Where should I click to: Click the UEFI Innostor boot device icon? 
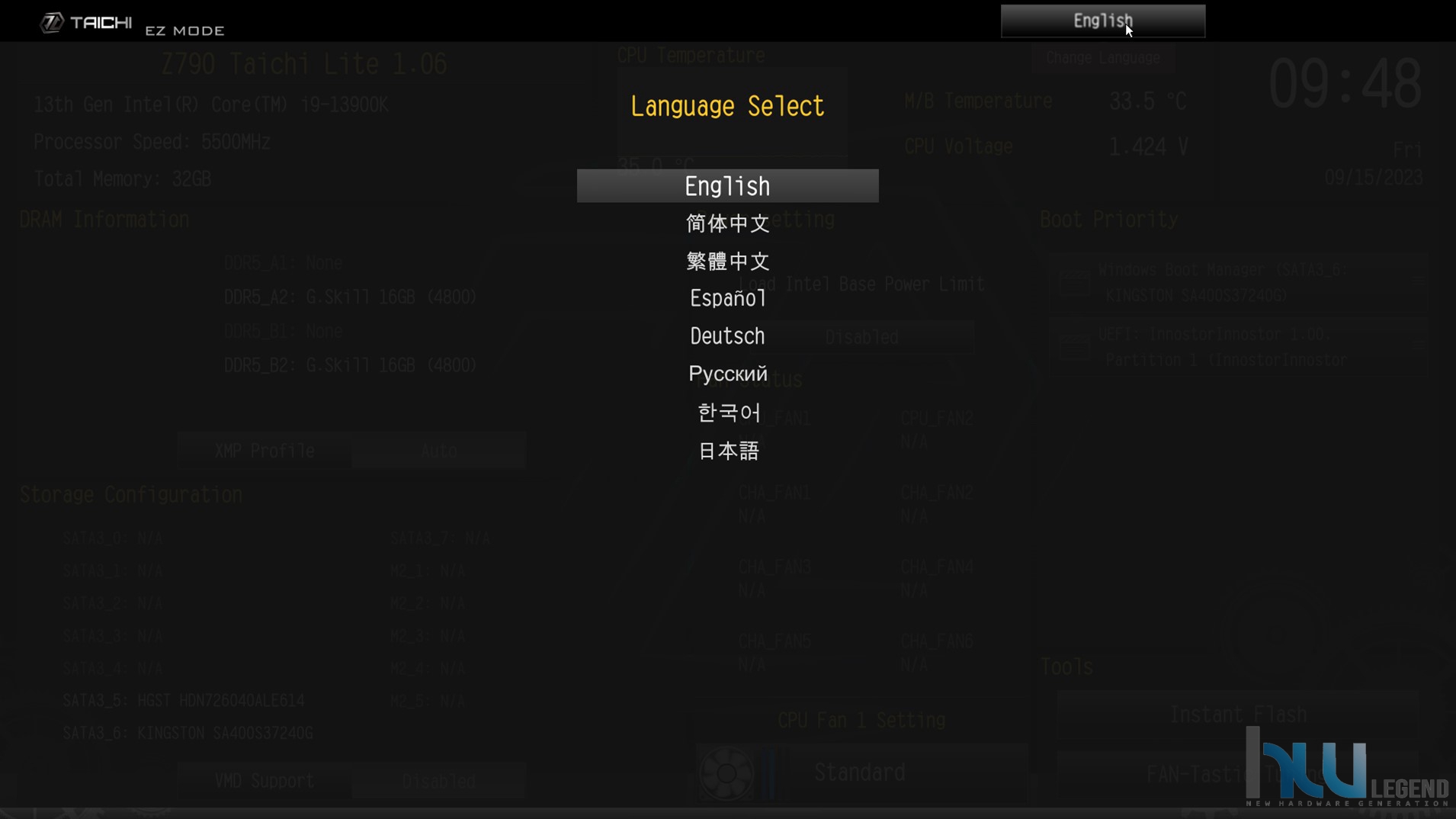click(x=1074, y=347)
